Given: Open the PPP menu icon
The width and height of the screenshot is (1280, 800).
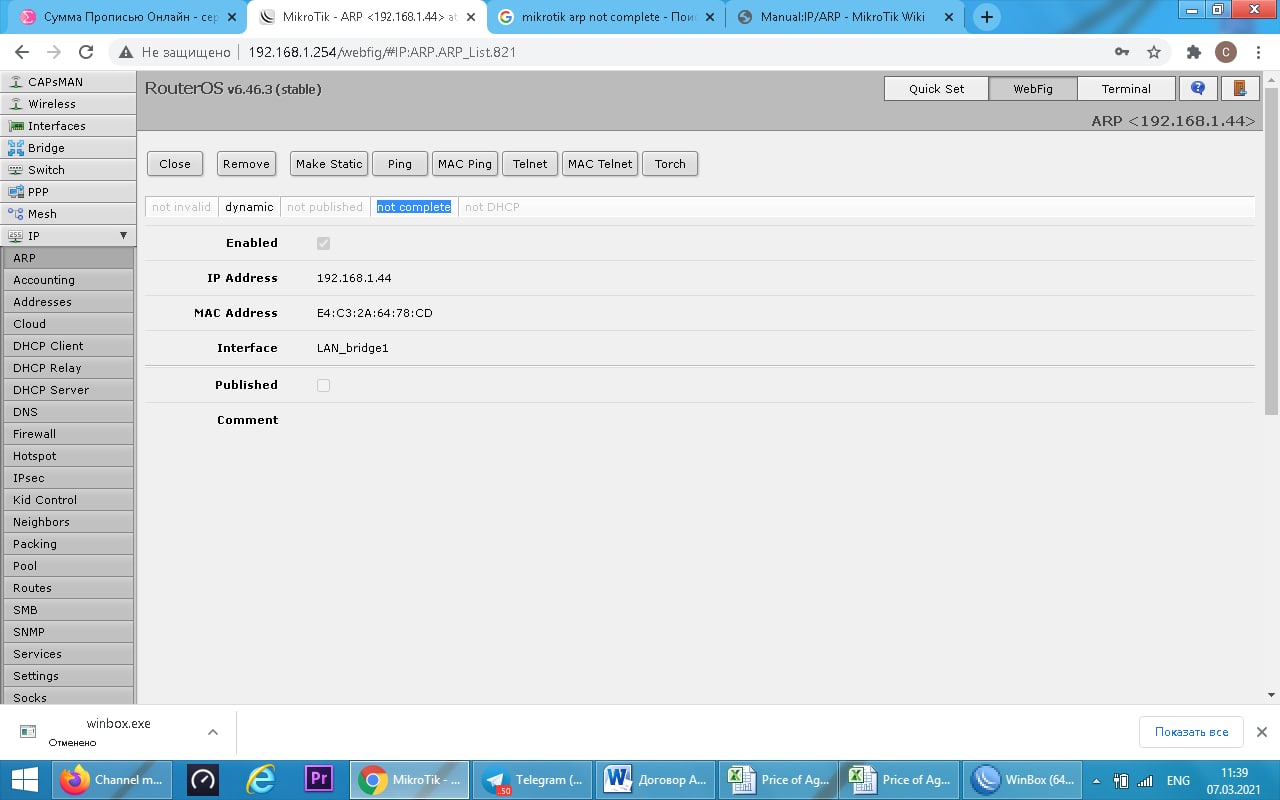Looking at the screenshot, I should (x=15, y=192).
